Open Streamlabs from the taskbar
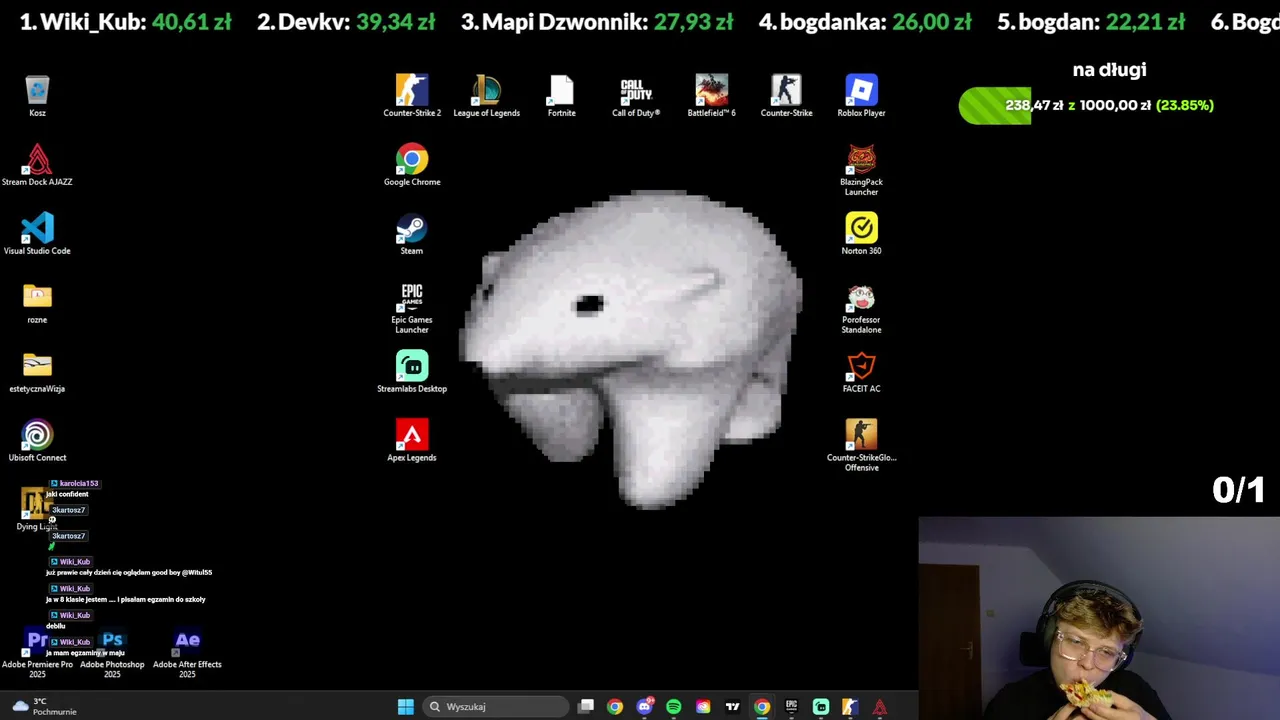Image resolution: width=1280 pixels, height=720 pixels. point(821,707)
